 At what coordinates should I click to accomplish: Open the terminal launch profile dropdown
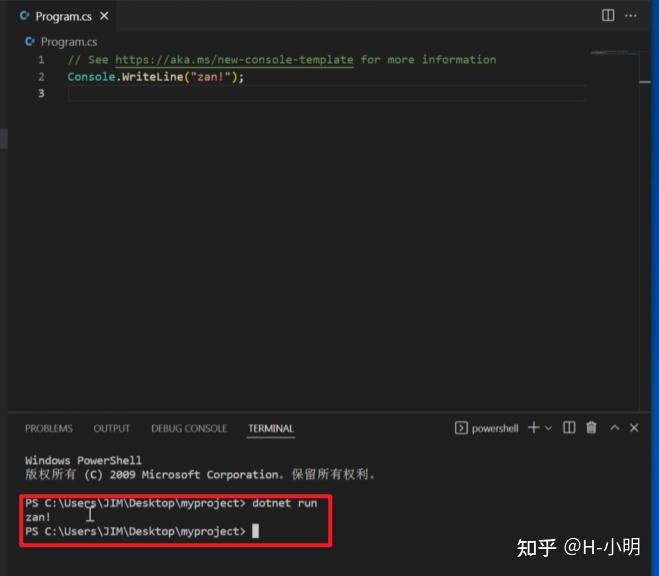pos(548,428)
